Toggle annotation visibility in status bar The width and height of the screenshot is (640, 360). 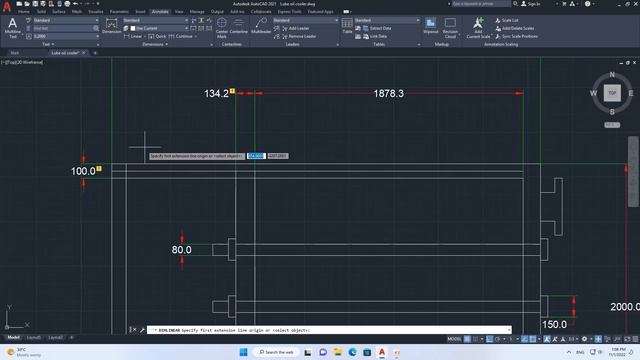[x=547, y=339]
